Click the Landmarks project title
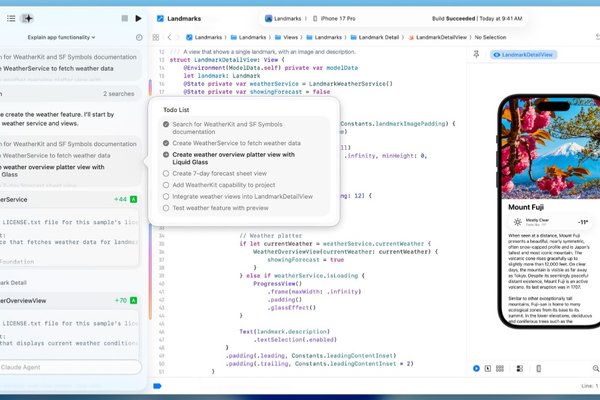600x400 pixels. (184, 18)
